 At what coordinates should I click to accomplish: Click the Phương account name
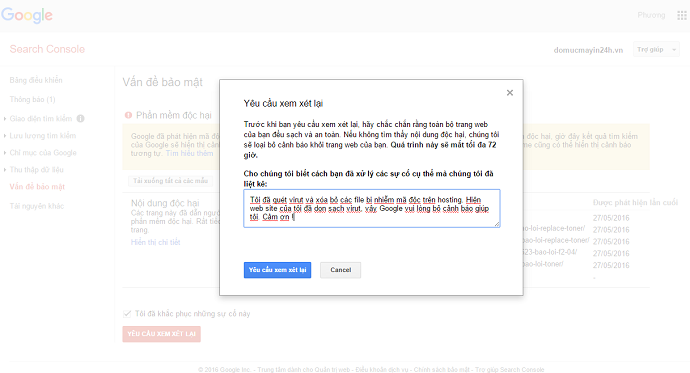click(651, 15)
